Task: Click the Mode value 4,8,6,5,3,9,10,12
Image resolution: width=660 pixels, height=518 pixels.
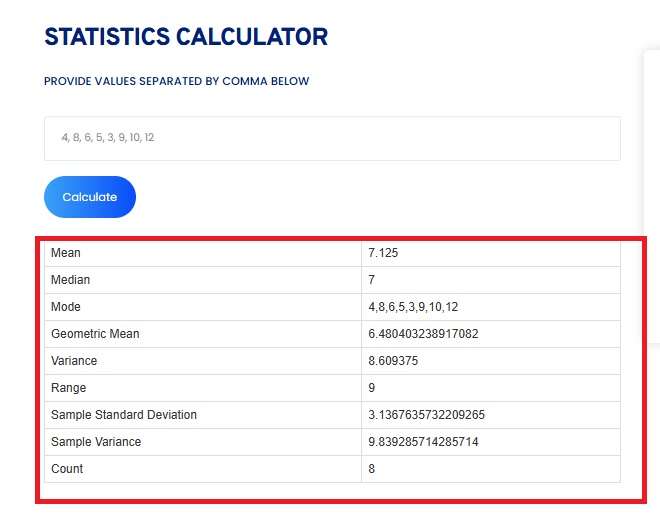Action: tap(413, 307)
